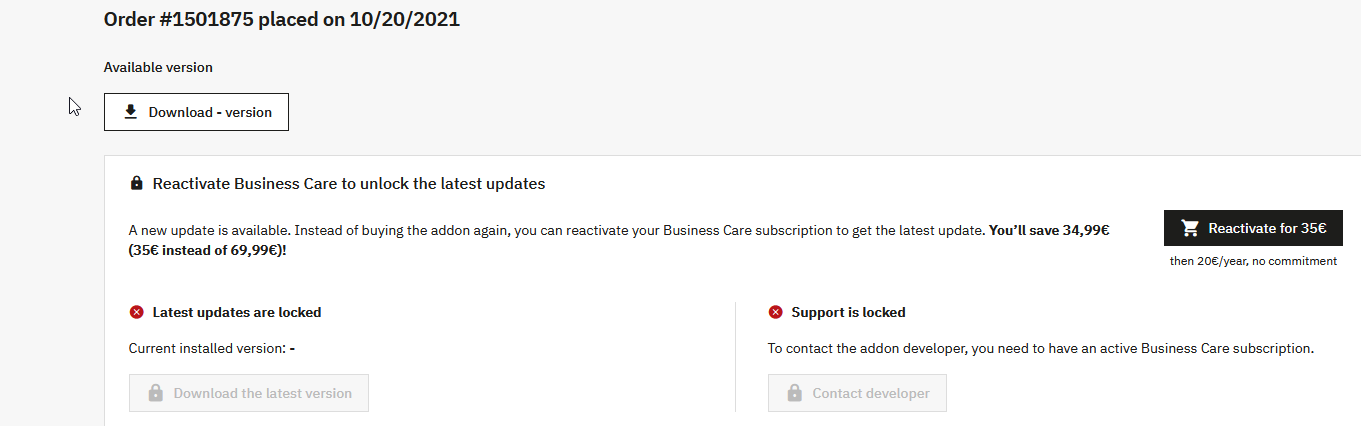Click the padlock icon beside Reactivate Business Care
Viewport: 1361px width, 426px height.
point(137,184)
